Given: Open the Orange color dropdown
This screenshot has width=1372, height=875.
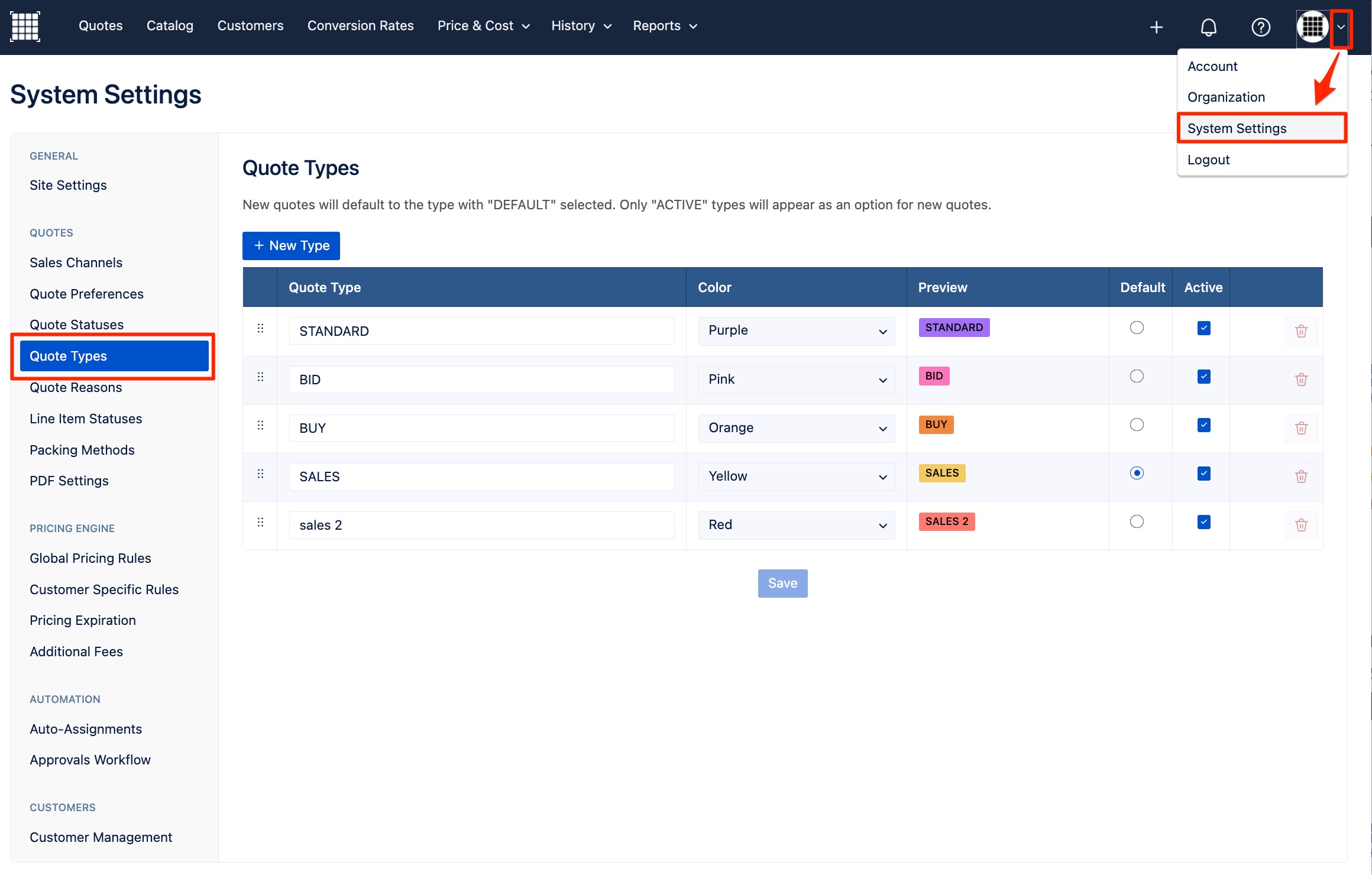Looking at the screenshot, I should 797,428.
